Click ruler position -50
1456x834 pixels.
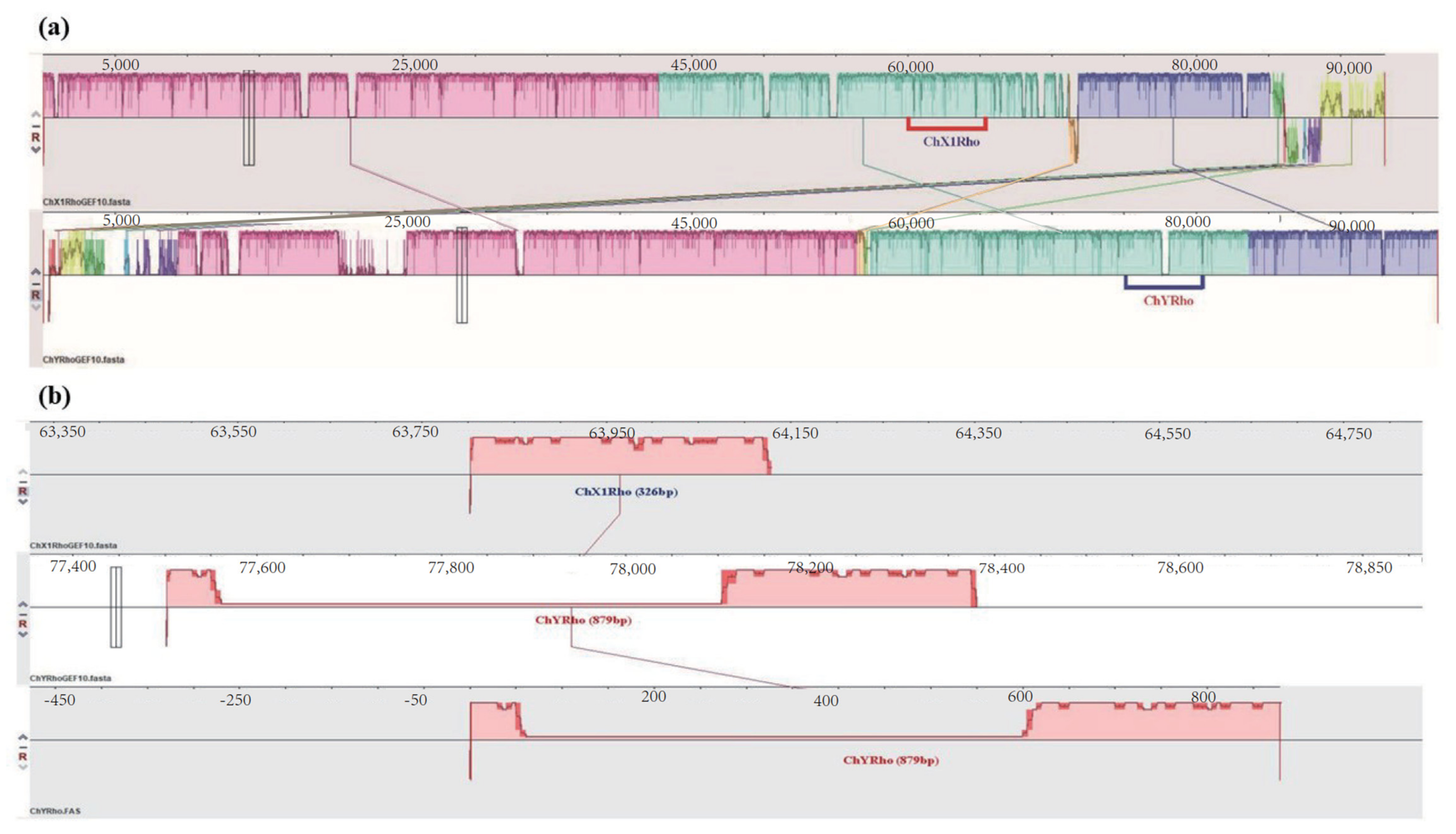coord(415,700)
